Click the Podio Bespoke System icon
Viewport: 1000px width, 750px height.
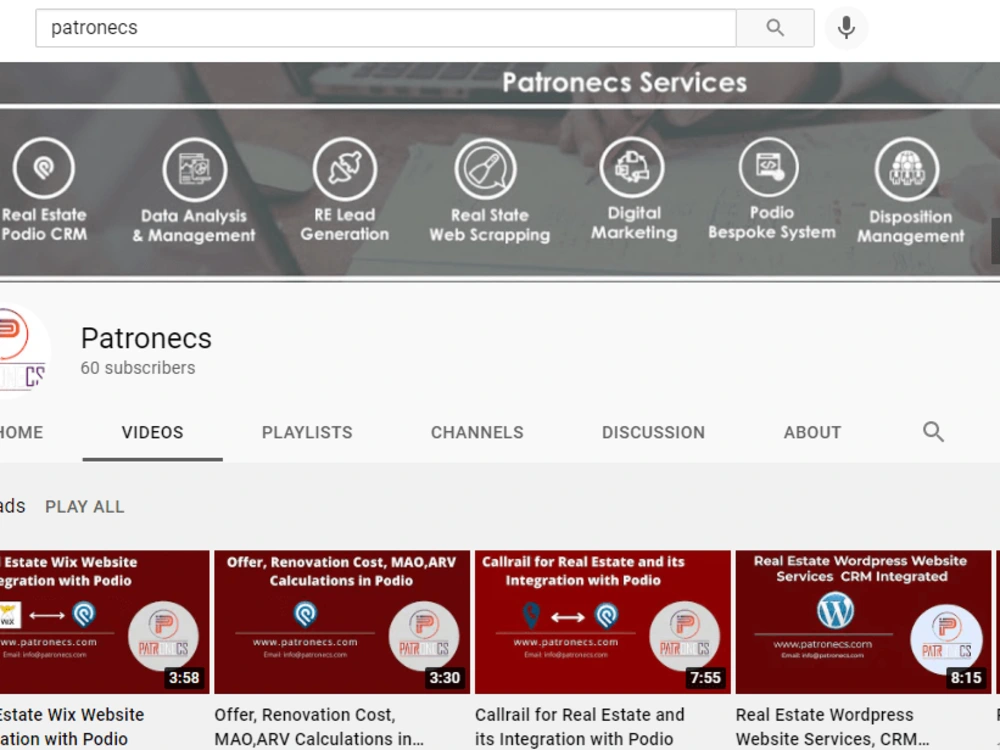click(768, 167)
